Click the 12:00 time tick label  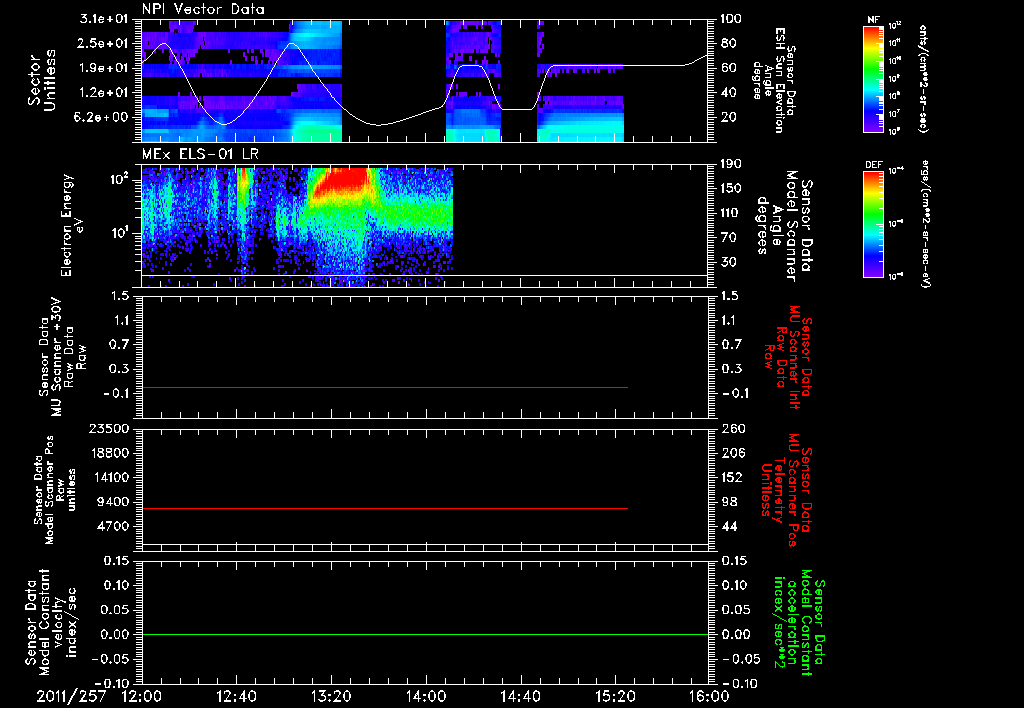coord(142,696)
